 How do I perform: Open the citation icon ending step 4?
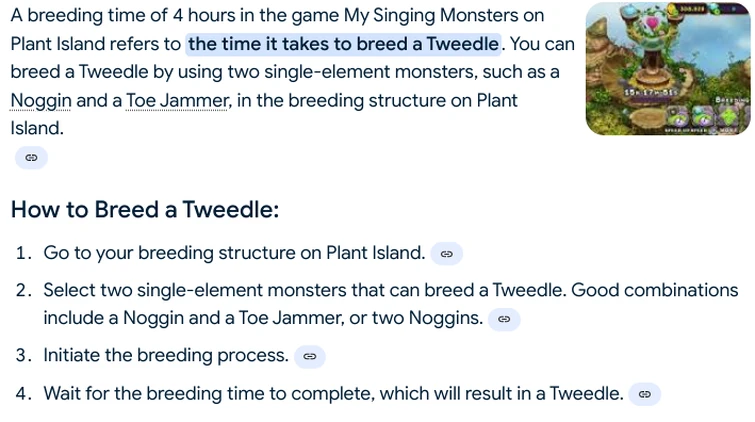coord(645,395)
